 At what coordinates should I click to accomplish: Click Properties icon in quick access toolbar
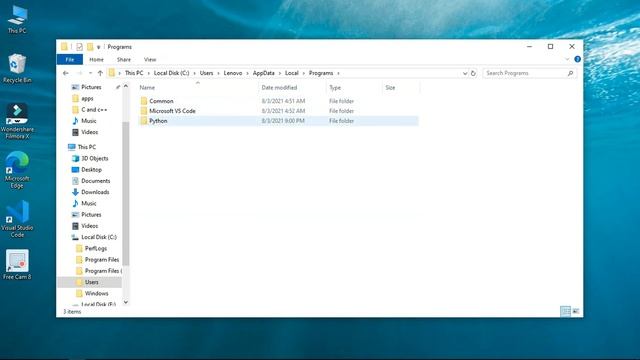coord(79,47)
